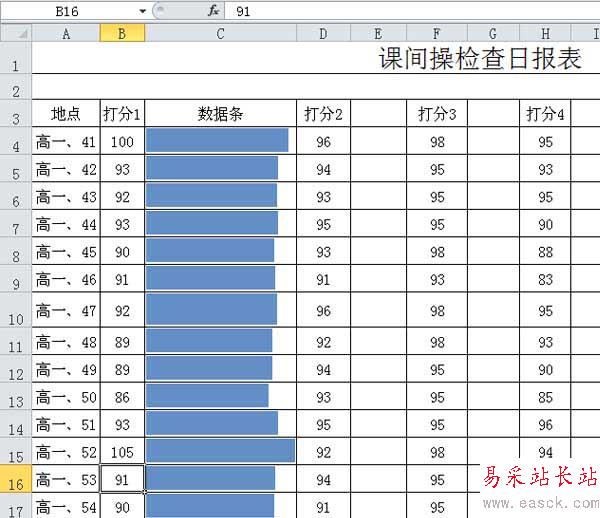This screenshot has width=600, height=518.
Task: Click the data bar in 高一、47 row
Action: point(211,309)
